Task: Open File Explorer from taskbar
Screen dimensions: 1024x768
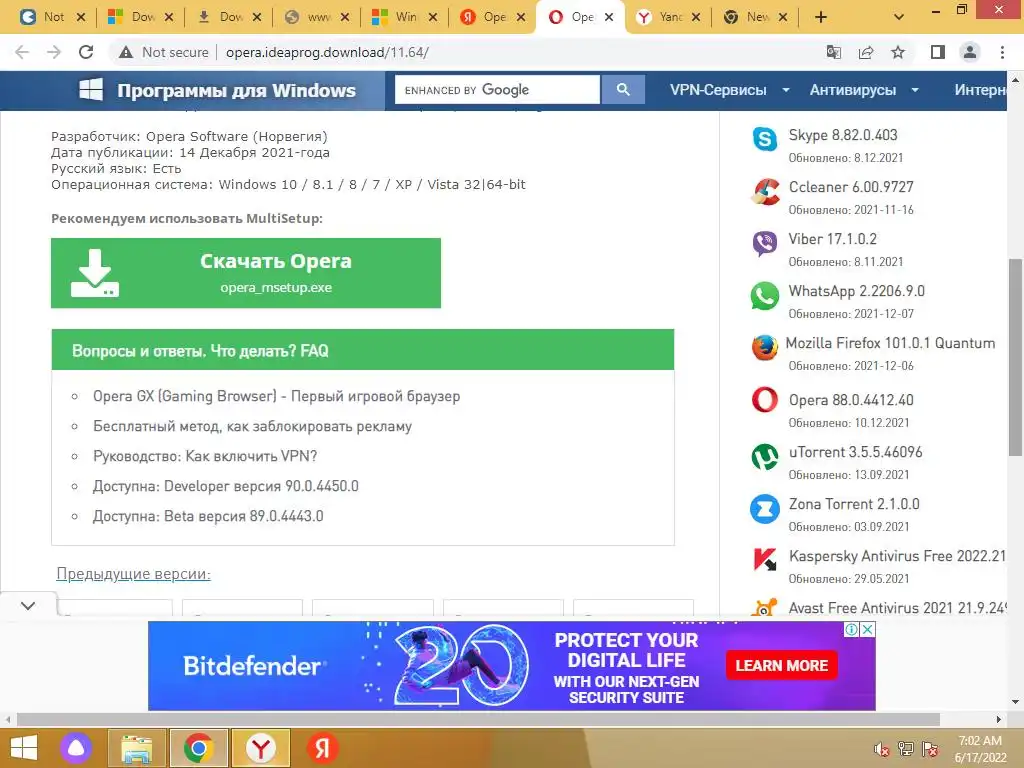Action: point(136,748)
